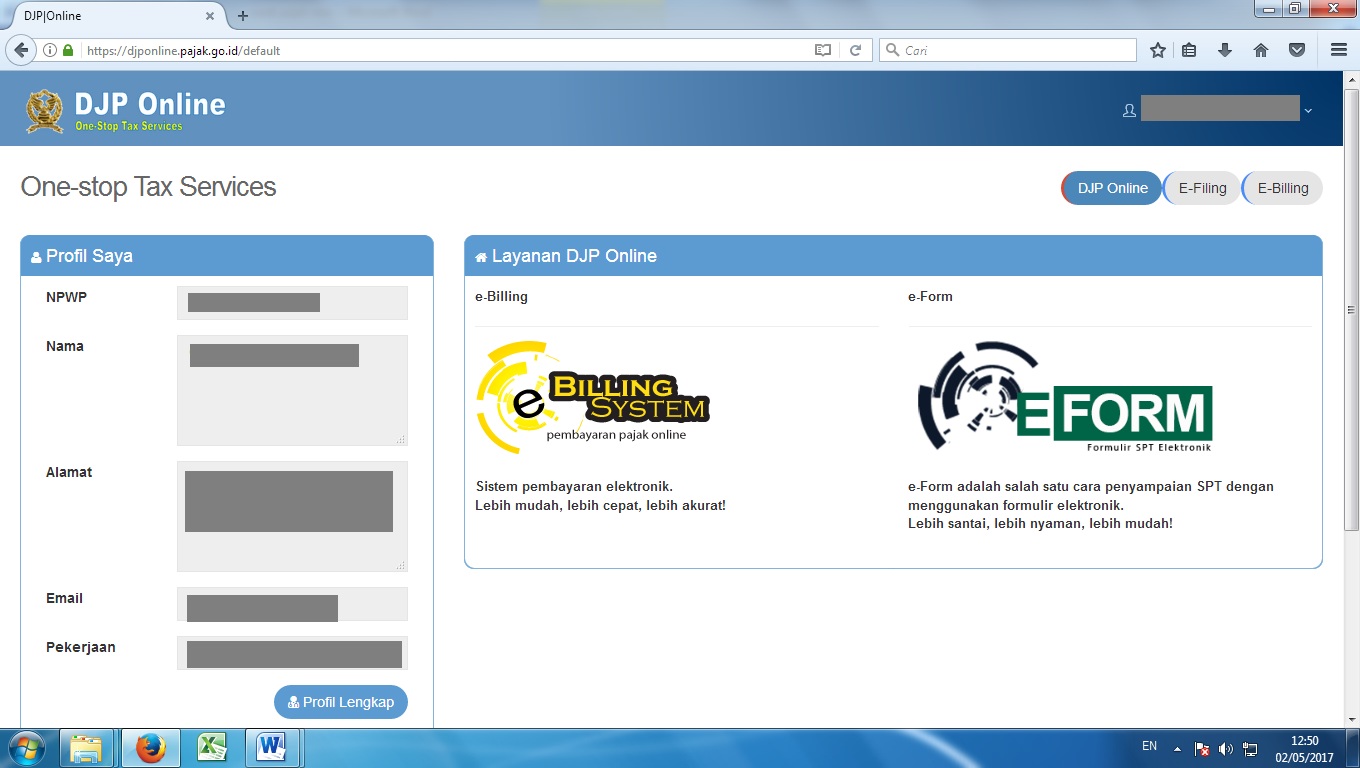Open the Pocket icon in toolbar

click(1297, 50)
